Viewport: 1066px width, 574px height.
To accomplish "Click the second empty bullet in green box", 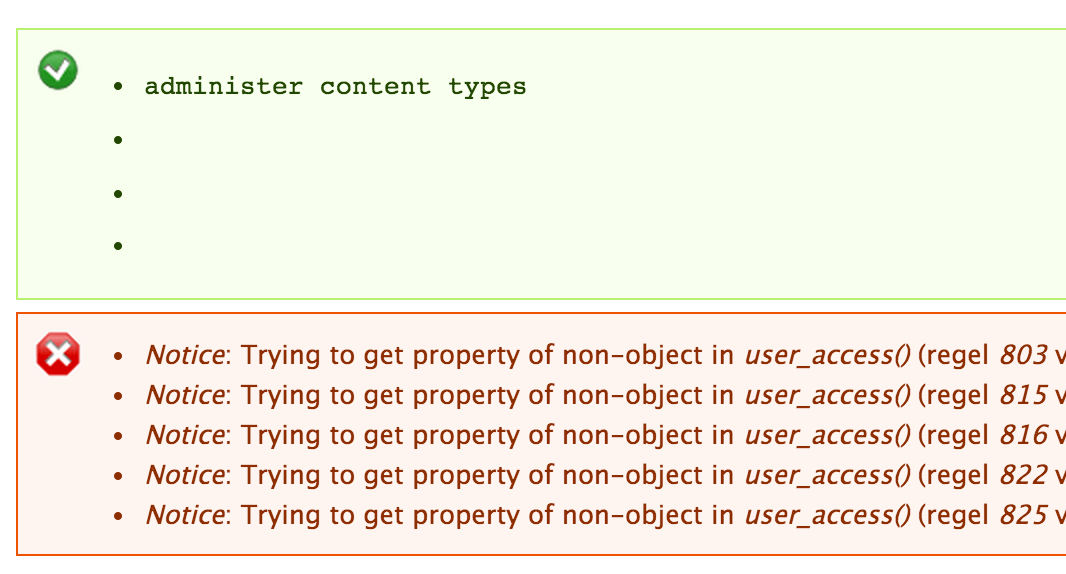I will point(118,140).
